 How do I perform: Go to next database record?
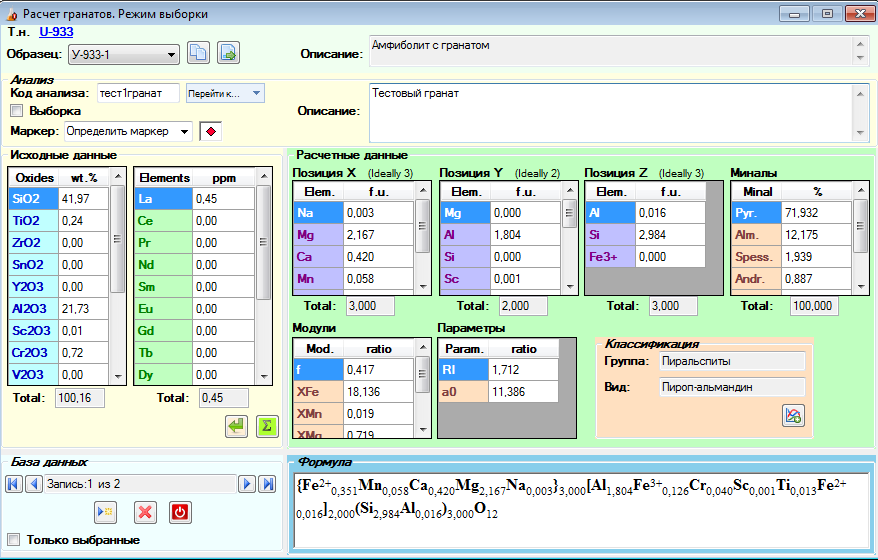[x=247, y=484]
